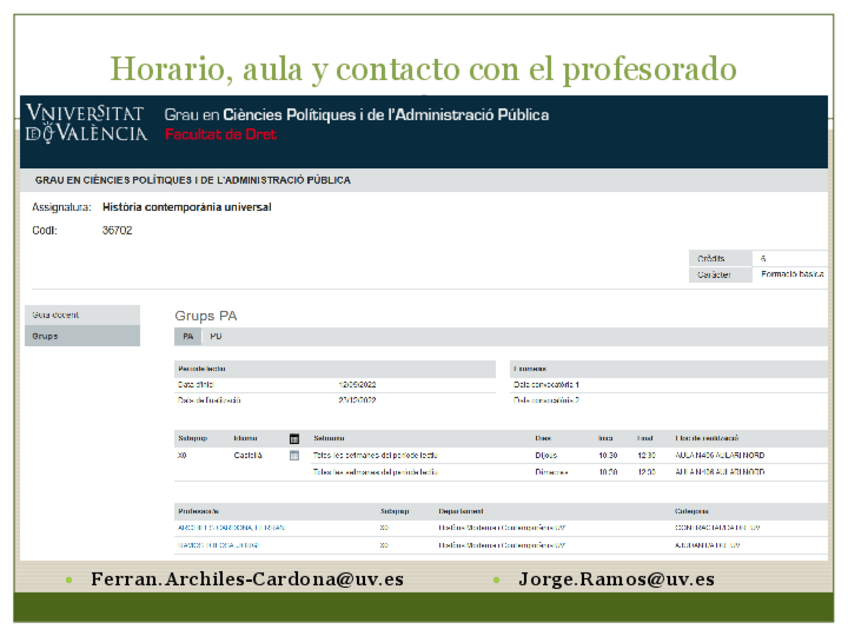Open the Guia docent sidebar item
Screen dimensions: 848x636
pyautogui.click(x=82, y=315)
